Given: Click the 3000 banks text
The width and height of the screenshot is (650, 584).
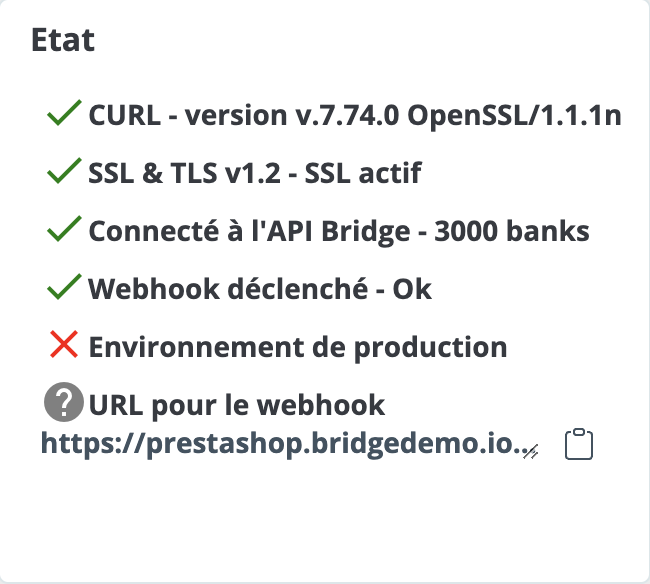Looking at the screenshot, I should point(512,231).
